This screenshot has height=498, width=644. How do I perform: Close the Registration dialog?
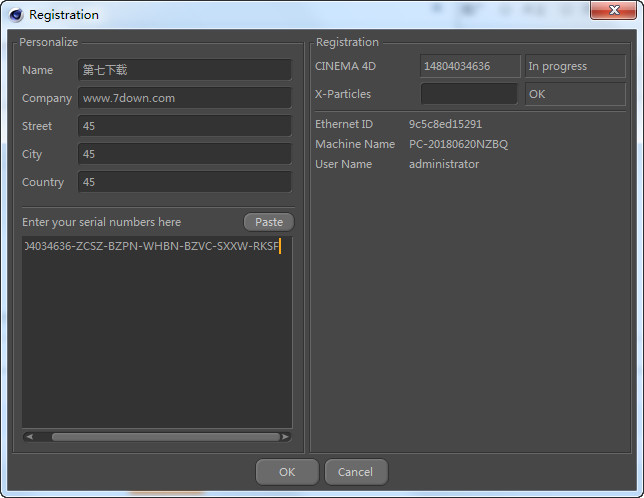(x=613, y=10)
